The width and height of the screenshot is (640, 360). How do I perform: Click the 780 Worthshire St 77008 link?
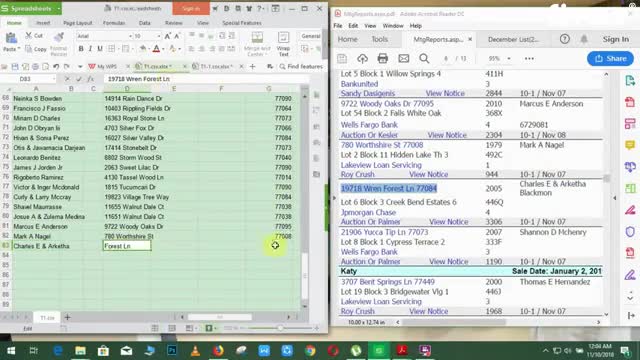click(382, 145)
